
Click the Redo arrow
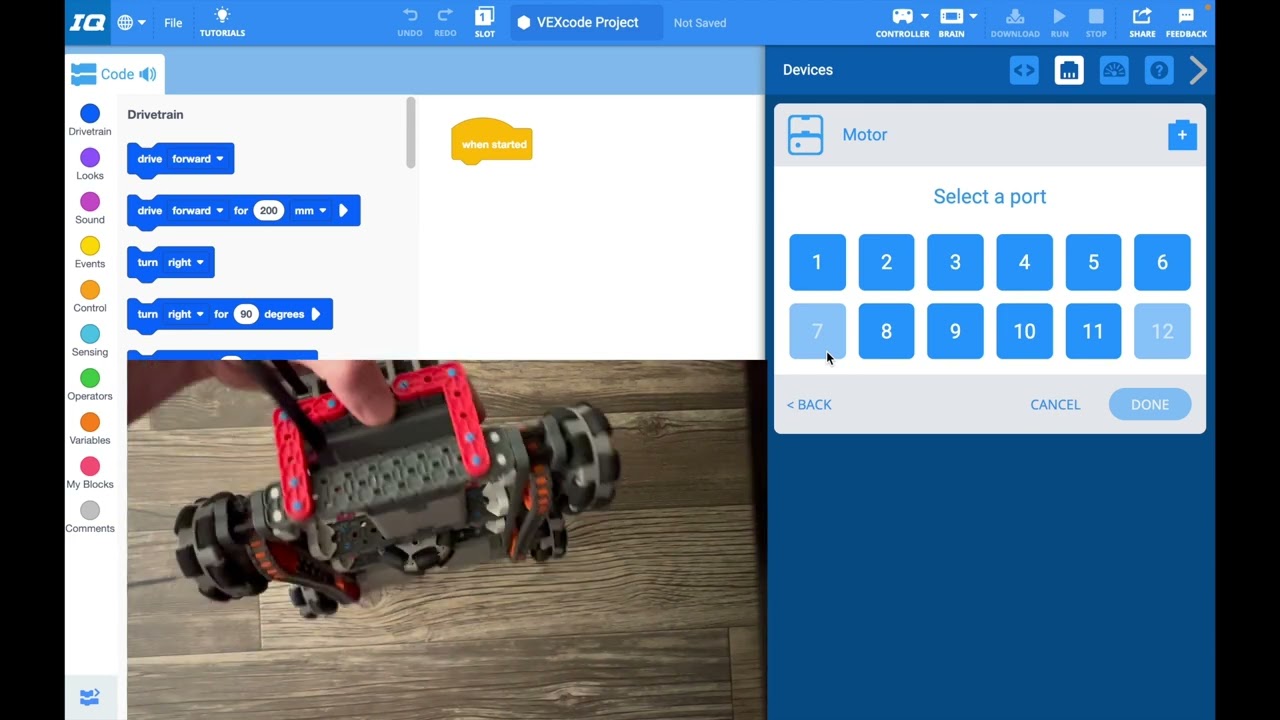445,22
